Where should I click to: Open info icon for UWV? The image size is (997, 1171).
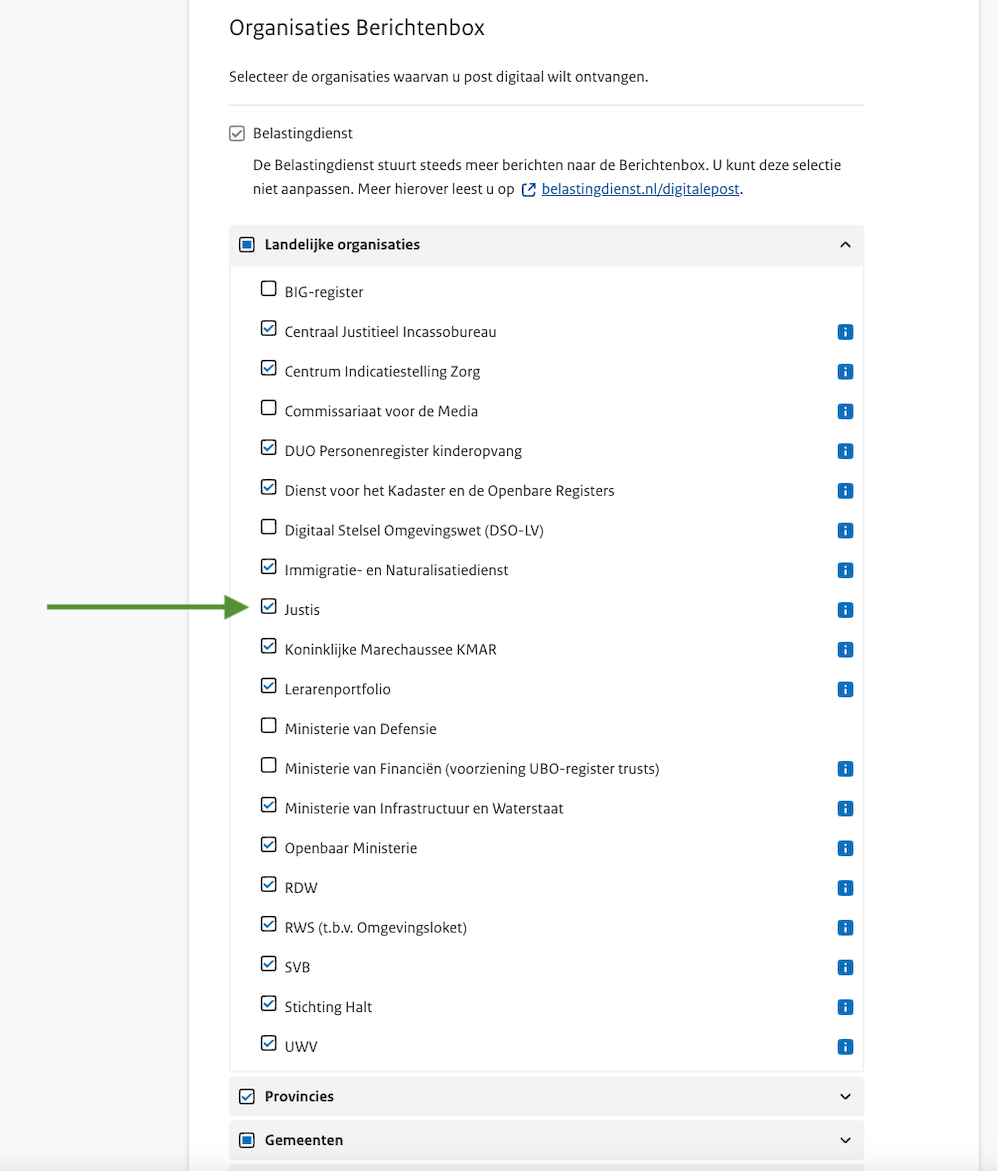tap(845, 1047)
